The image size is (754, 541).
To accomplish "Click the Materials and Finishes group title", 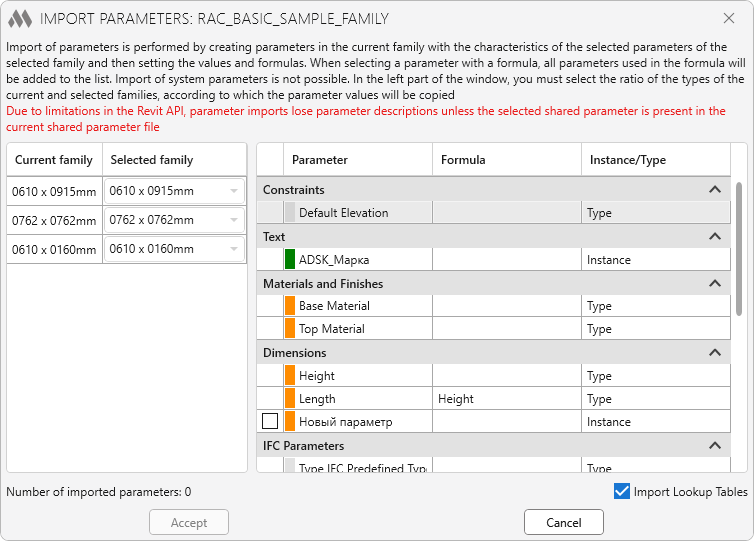I will [323, 284].
